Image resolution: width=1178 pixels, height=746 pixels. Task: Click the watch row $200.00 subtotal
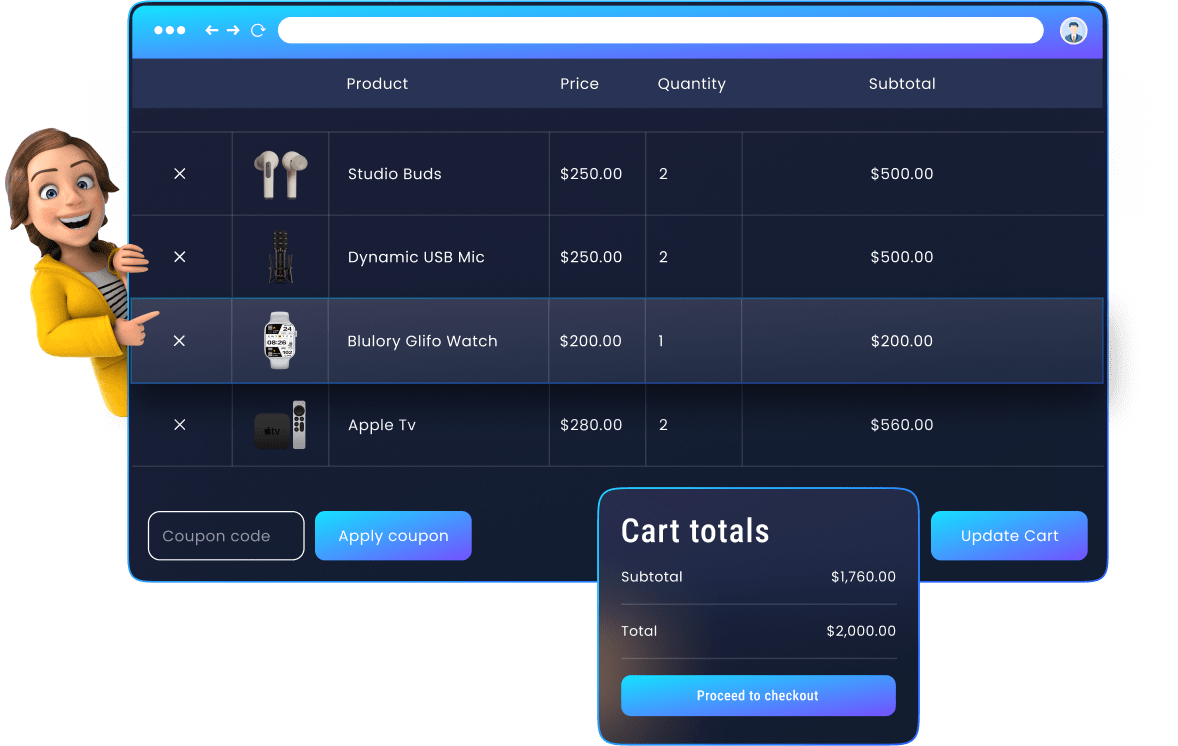[902, 341]
